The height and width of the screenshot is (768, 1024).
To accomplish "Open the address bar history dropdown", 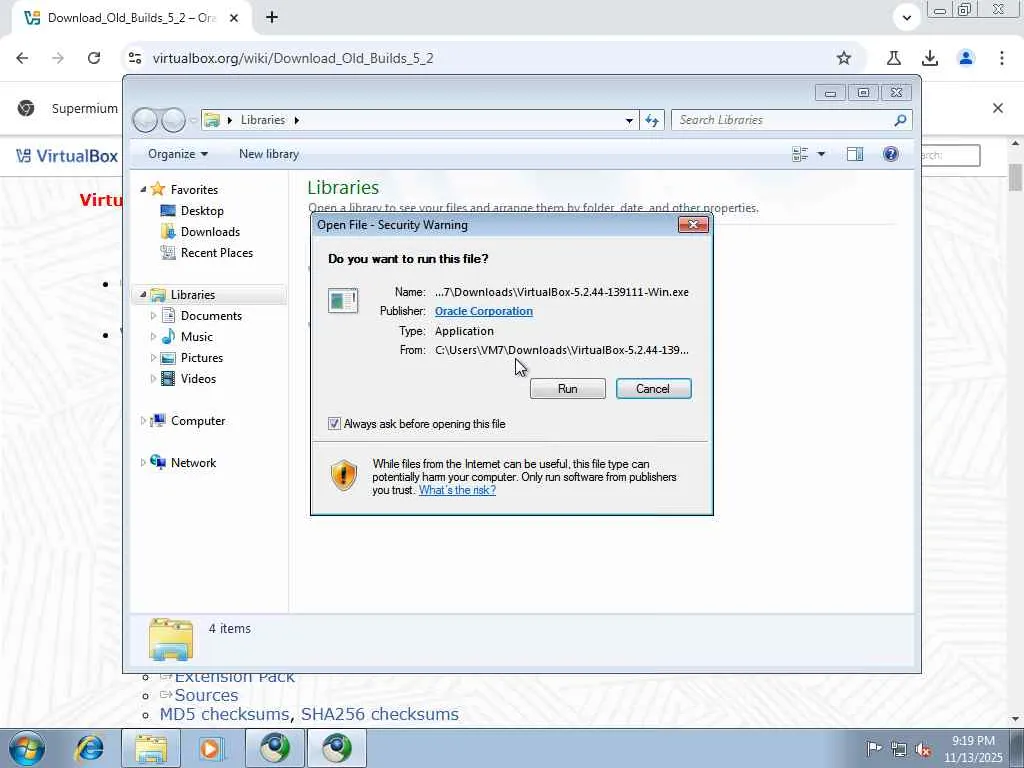I will [x=629, y=120].
